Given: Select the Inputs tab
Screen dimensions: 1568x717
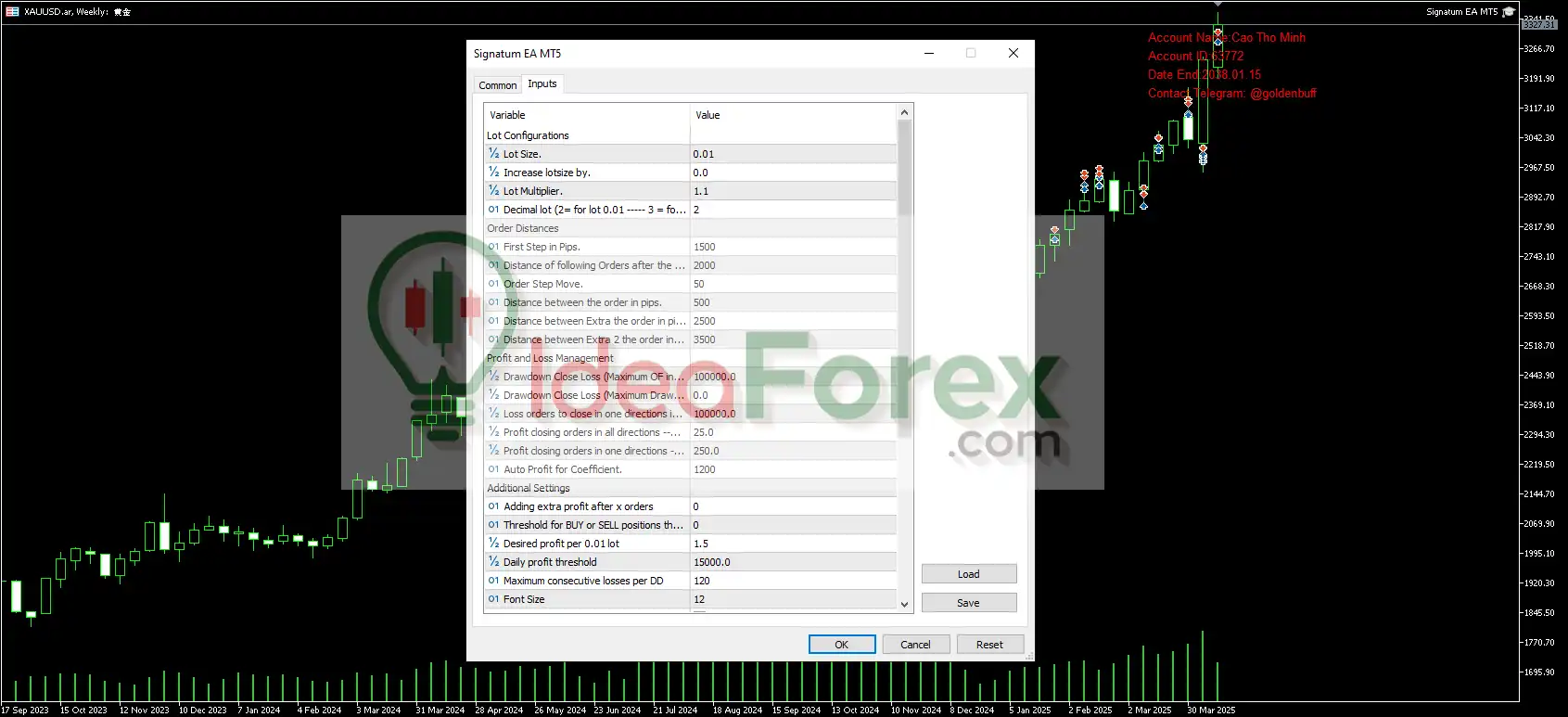Looking at the screenshot, I should click(x=542, y=83).
